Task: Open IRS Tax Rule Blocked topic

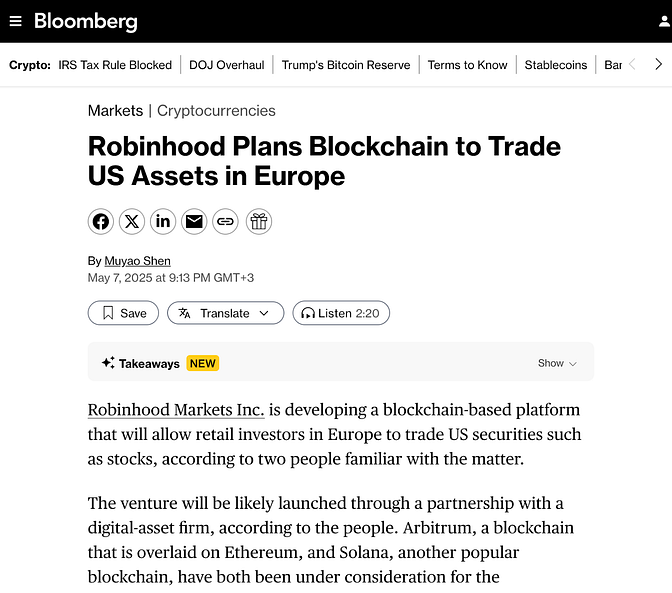Action: click(x=115, y=65)
